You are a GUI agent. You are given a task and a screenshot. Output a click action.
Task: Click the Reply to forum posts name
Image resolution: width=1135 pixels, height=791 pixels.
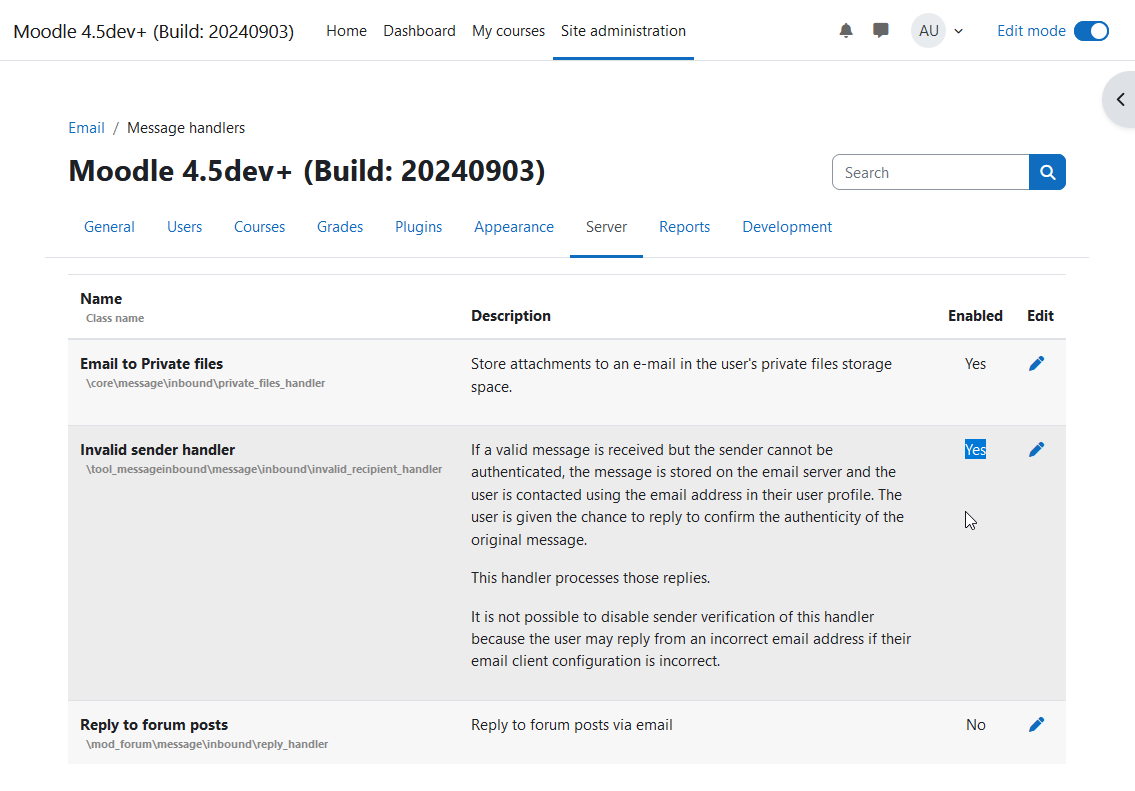[153, 724]
